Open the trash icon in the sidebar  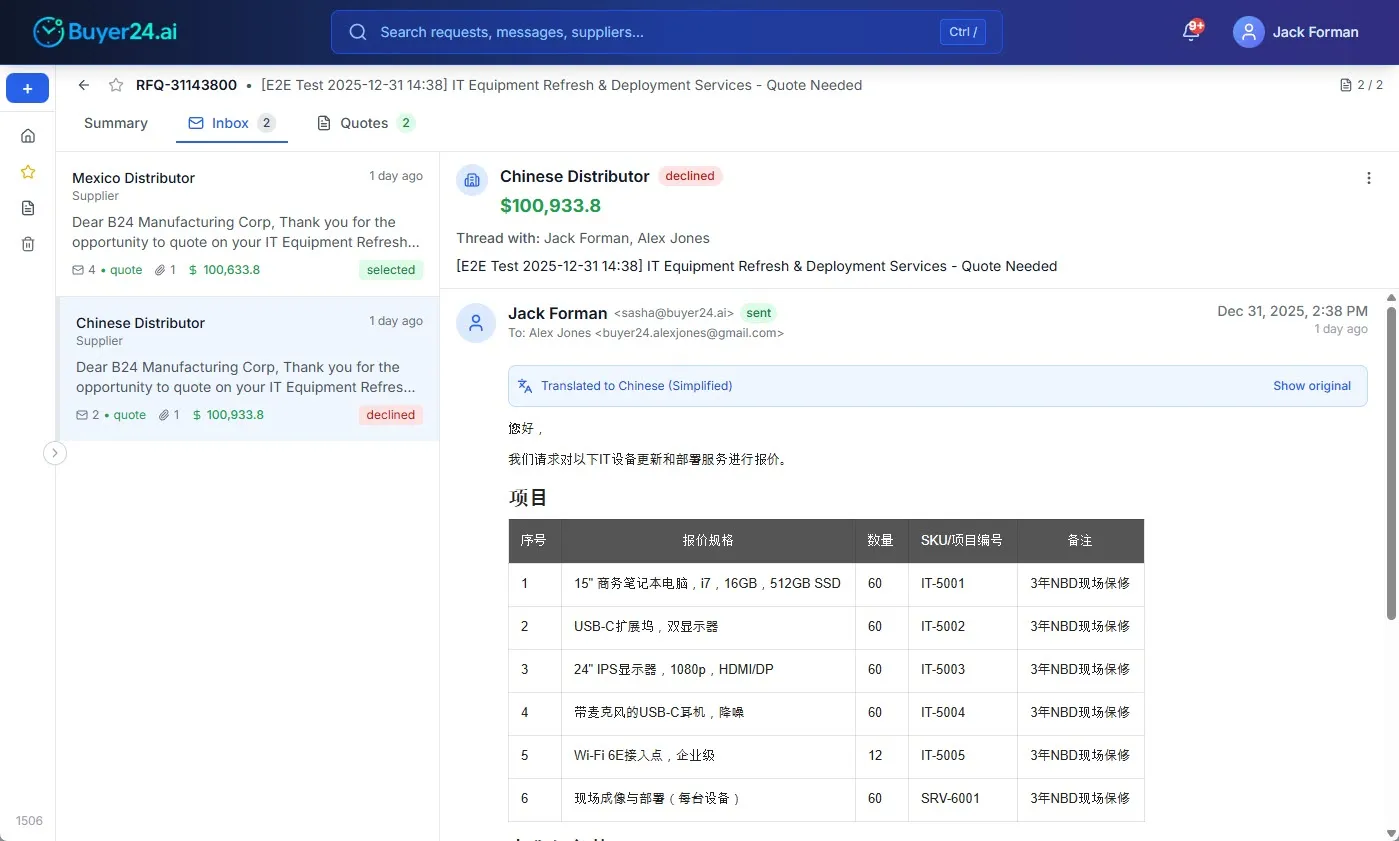(27, 243)
